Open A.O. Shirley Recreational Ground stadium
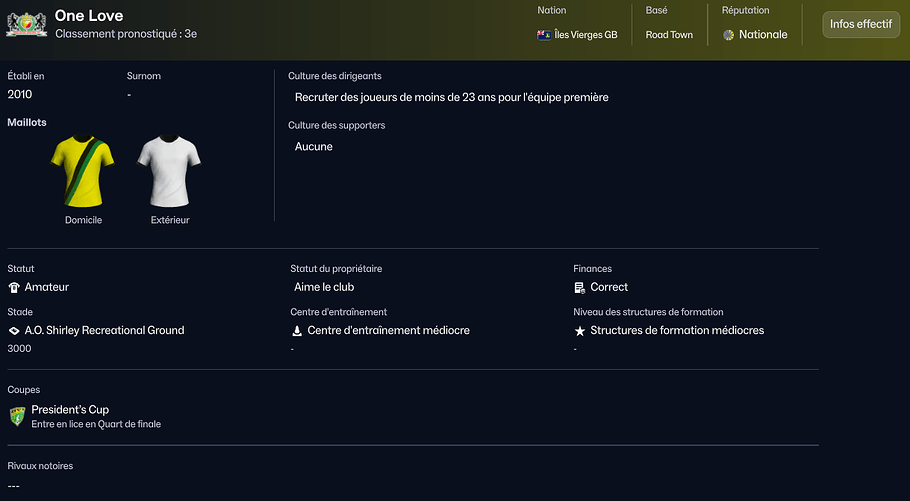The image size is (910, 501). pos(104,331)
